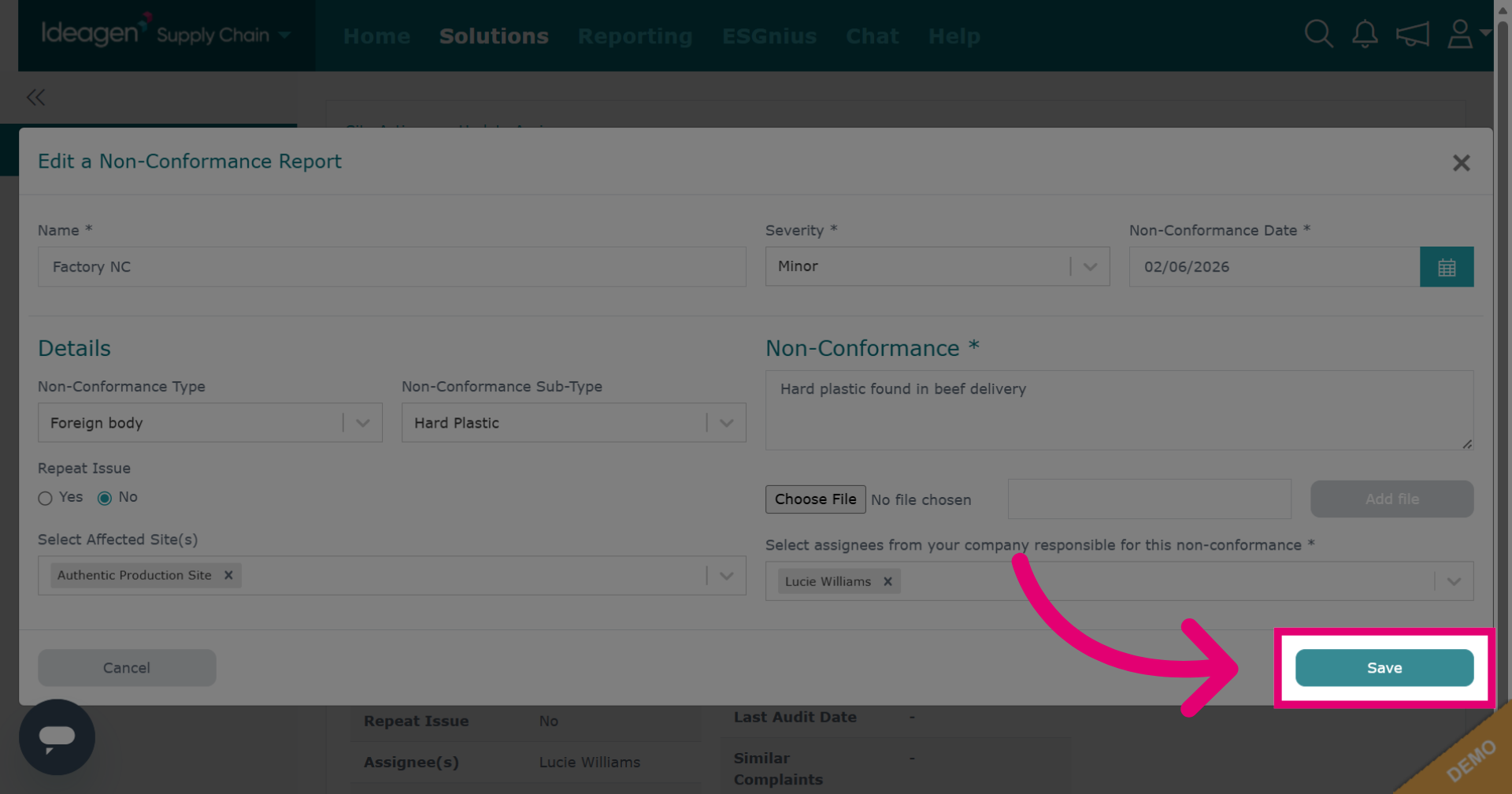1512x794 pixels.
Task: Open Help menu
Action: (x=954, y=36)
